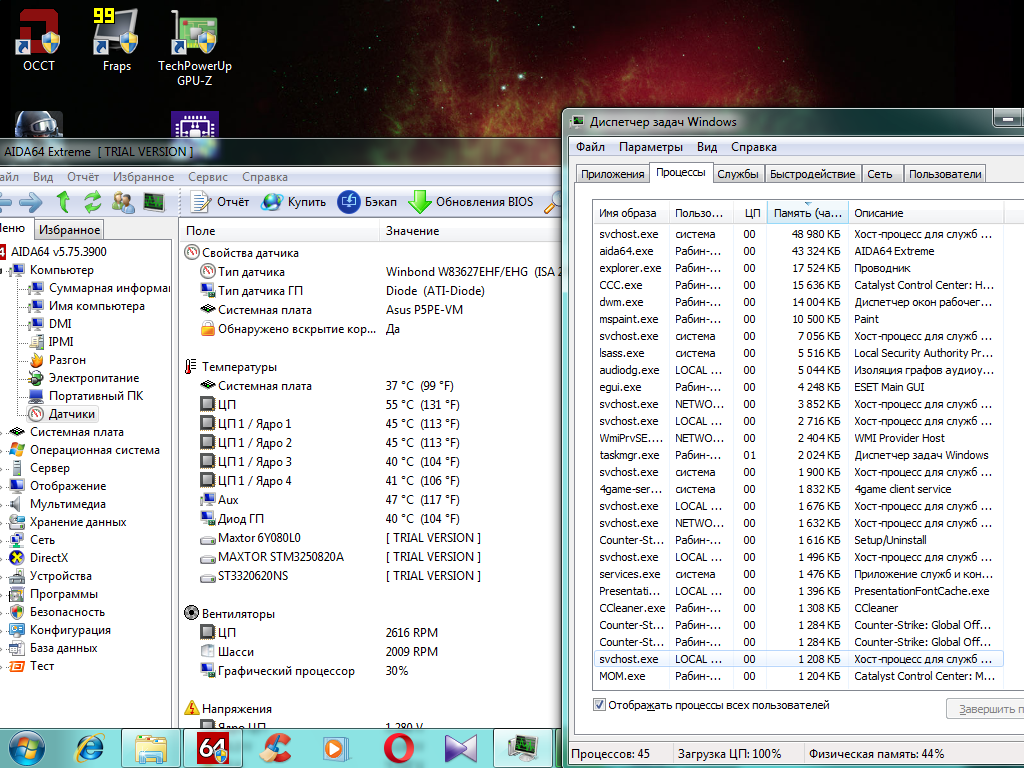Sort processes by Память column header
The width and height of the screenshot is (1024, 768).
point(807,213)
